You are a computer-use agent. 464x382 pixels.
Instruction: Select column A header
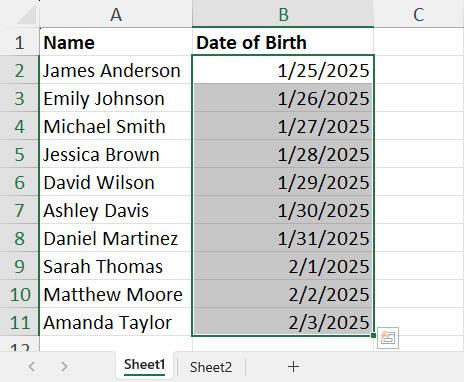116,14
